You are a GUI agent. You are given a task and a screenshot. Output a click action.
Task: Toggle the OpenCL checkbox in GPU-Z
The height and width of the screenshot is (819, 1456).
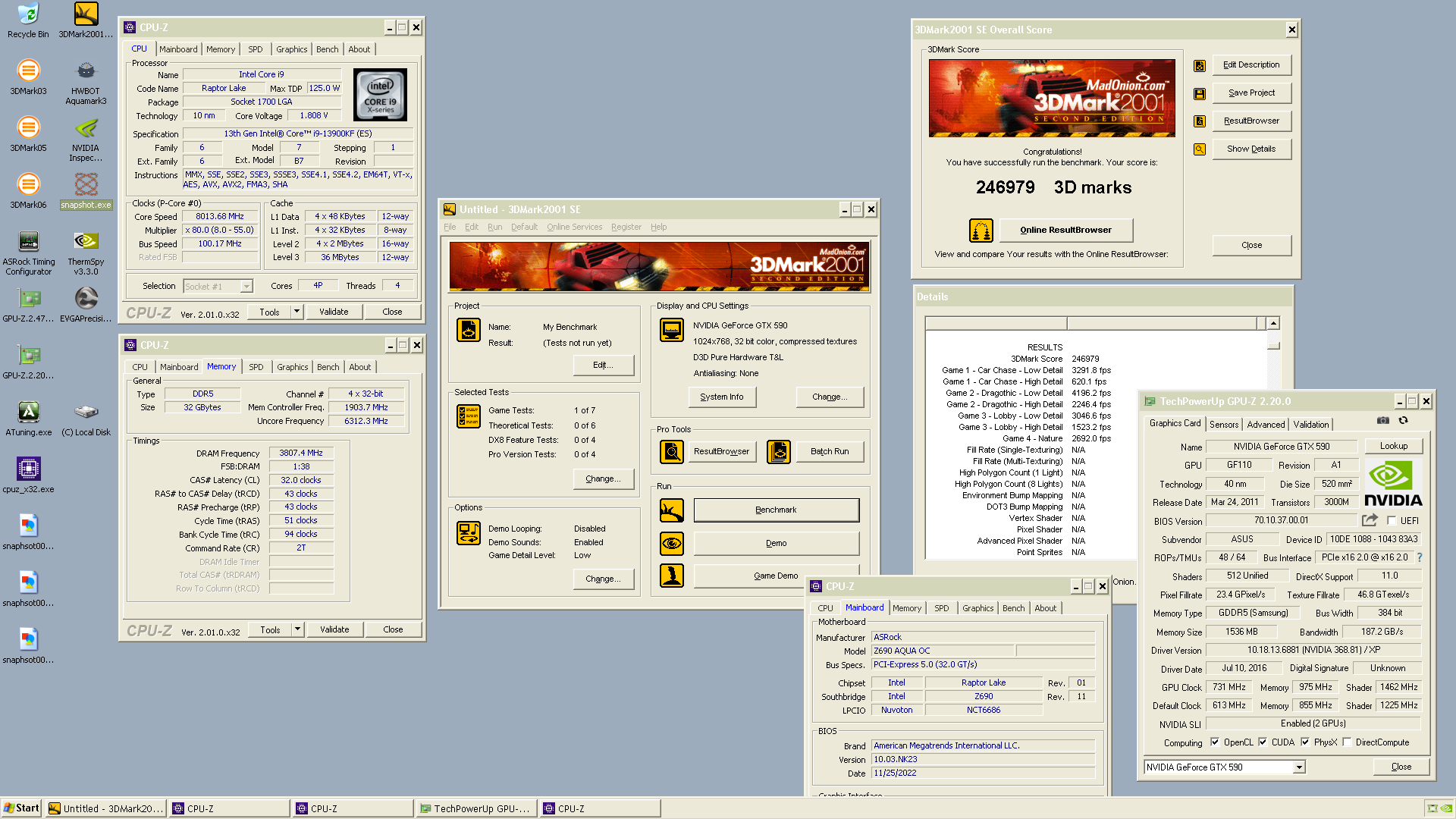pos(1215,742)
